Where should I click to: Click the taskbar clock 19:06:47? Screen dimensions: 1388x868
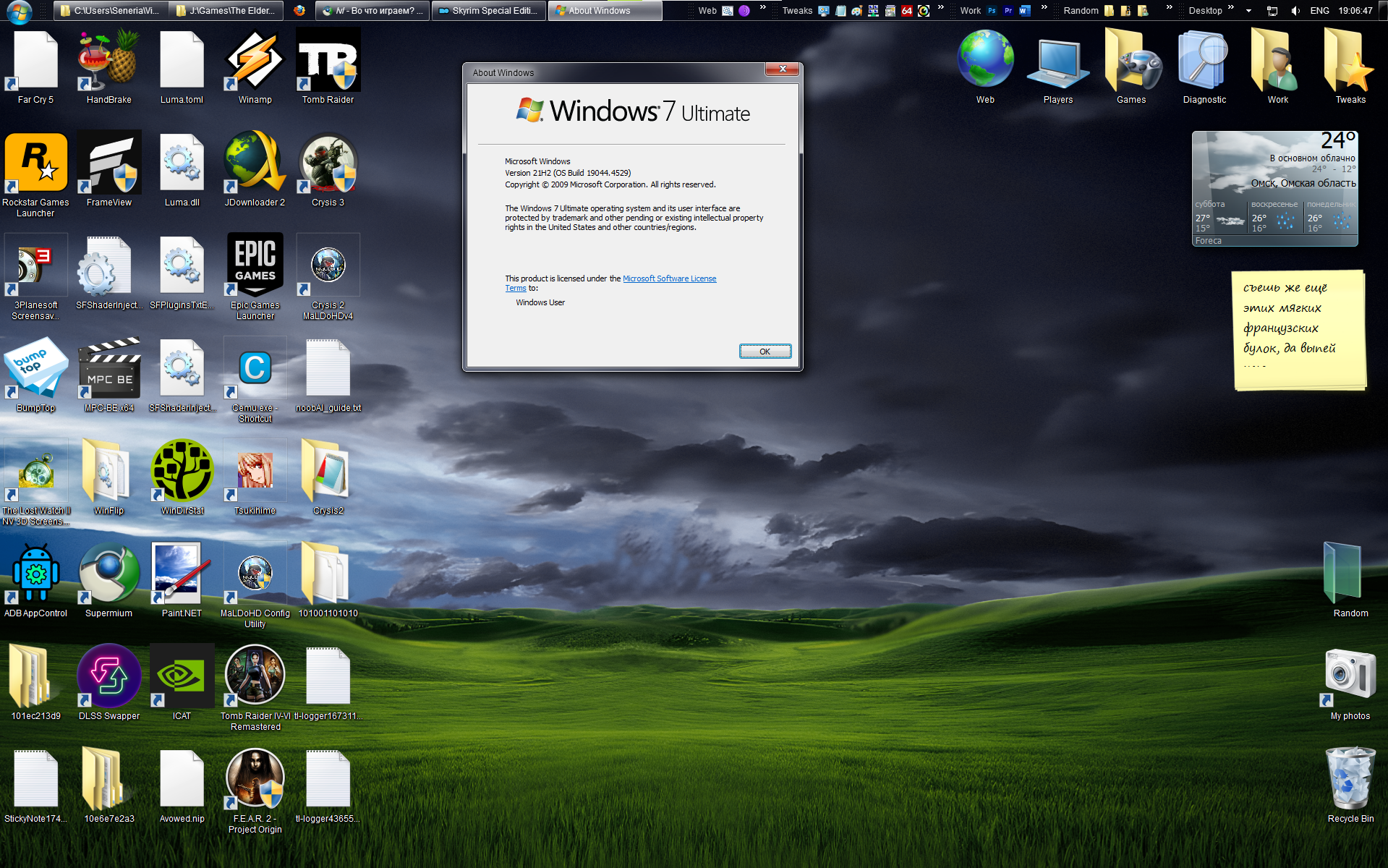point(1355,11)
